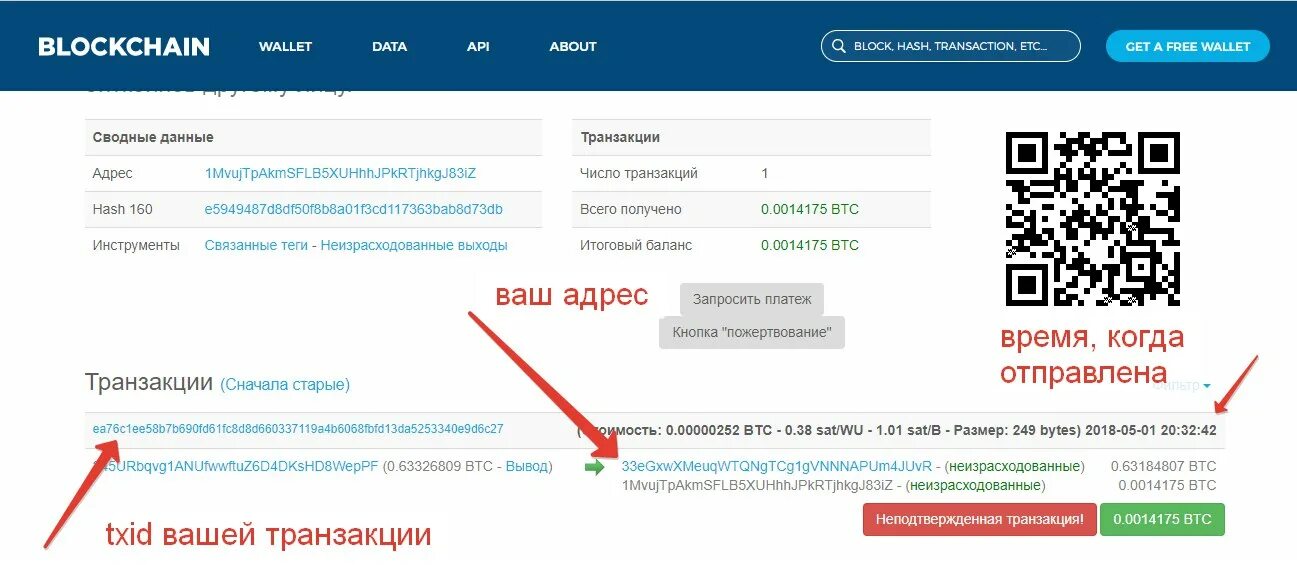
Task: Open the ABOUT menu item
Action: (573, 46)
